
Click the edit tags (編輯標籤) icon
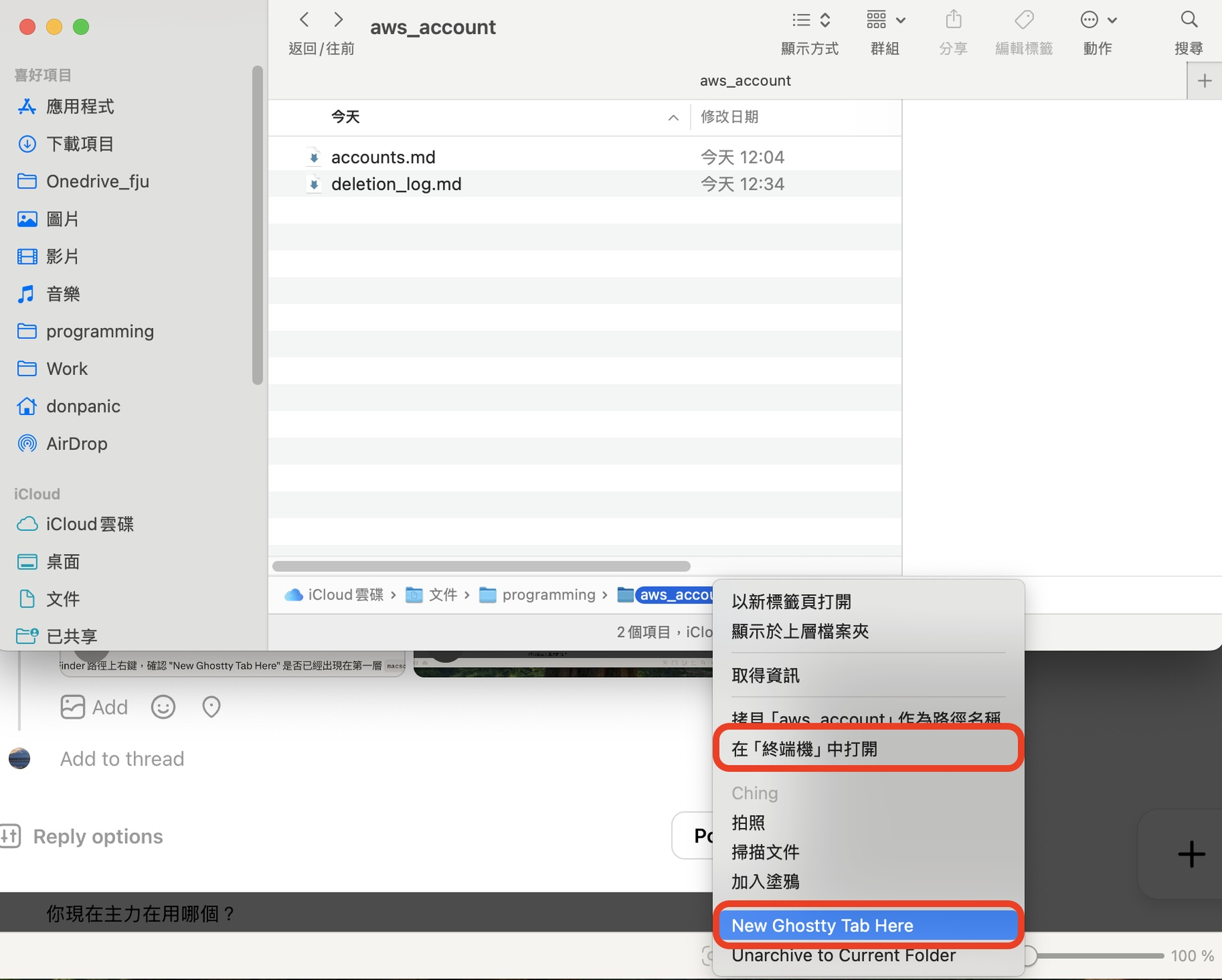click(x=1024, y=20)
